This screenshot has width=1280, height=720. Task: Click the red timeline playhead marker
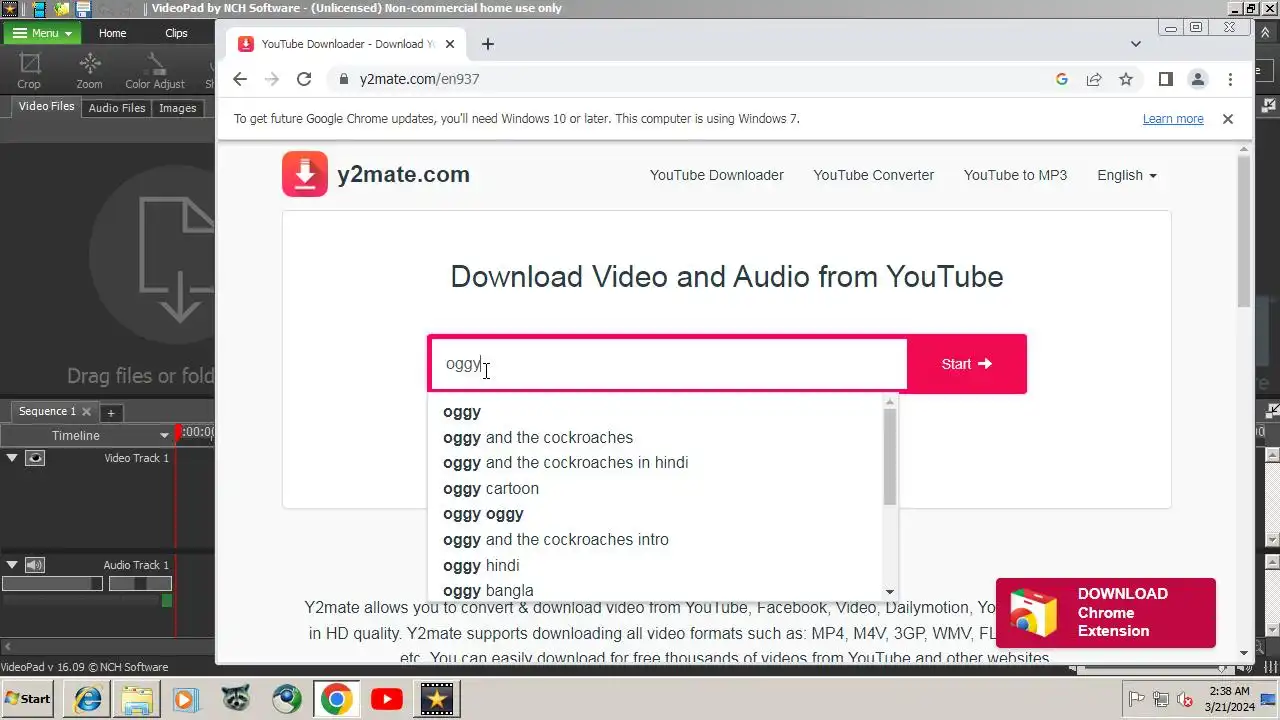[177, 432]
